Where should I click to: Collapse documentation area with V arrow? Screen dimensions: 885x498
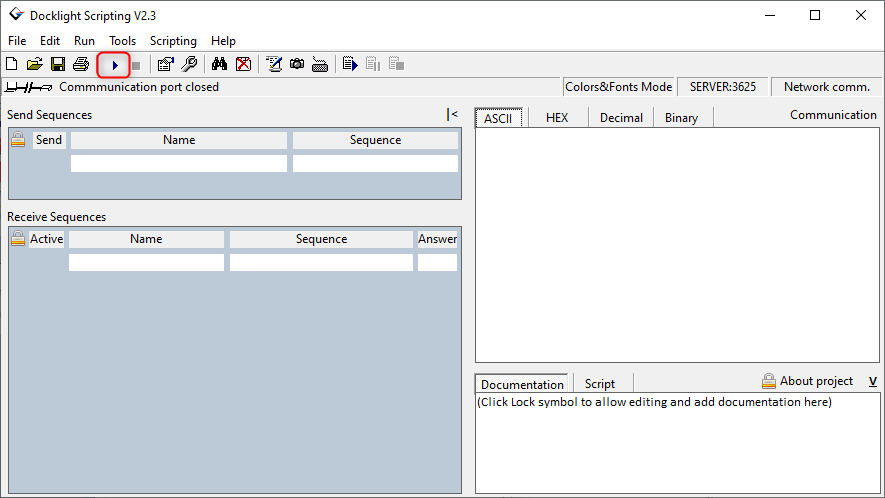[x=873, y=382]
